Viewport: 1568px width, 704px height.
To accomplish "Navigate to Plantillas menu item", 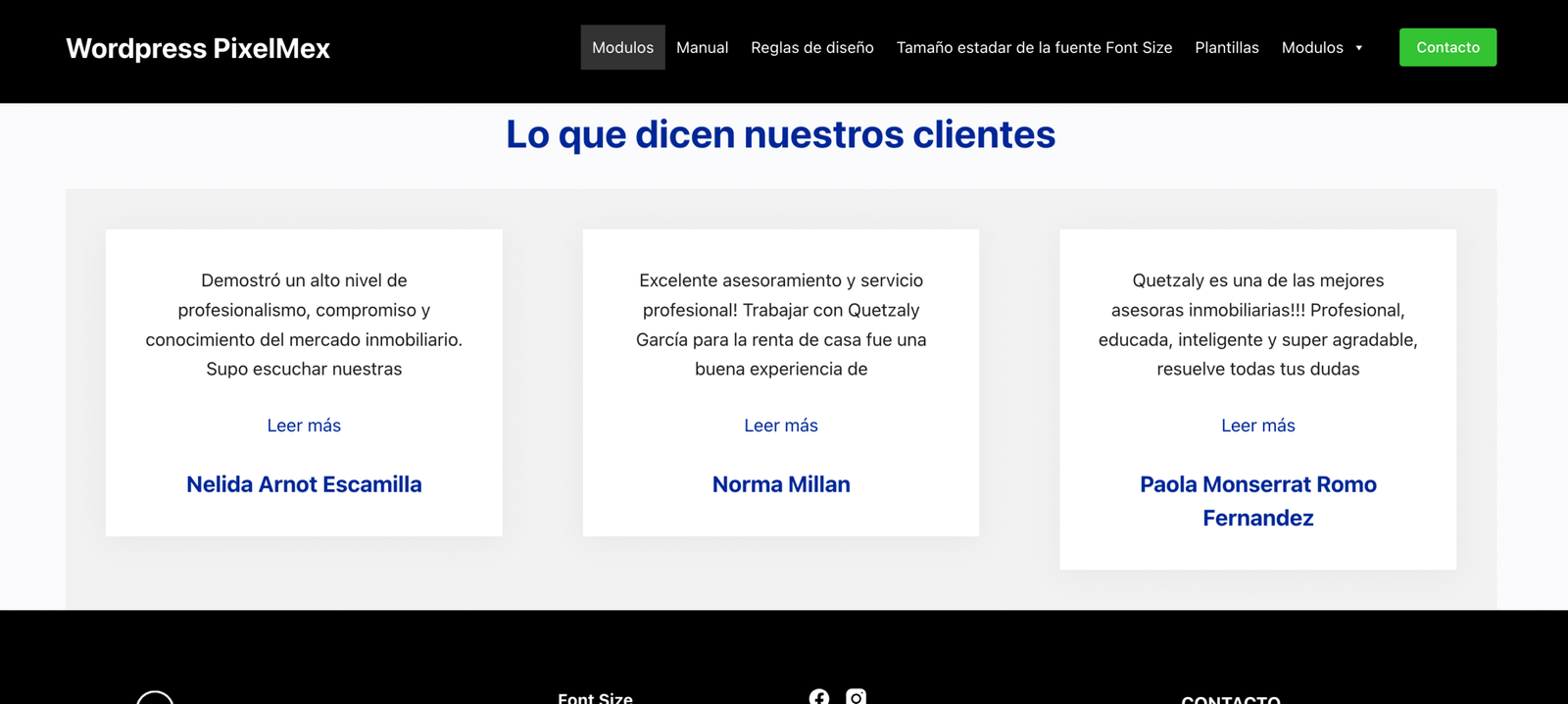I will tap(1226, 48).
